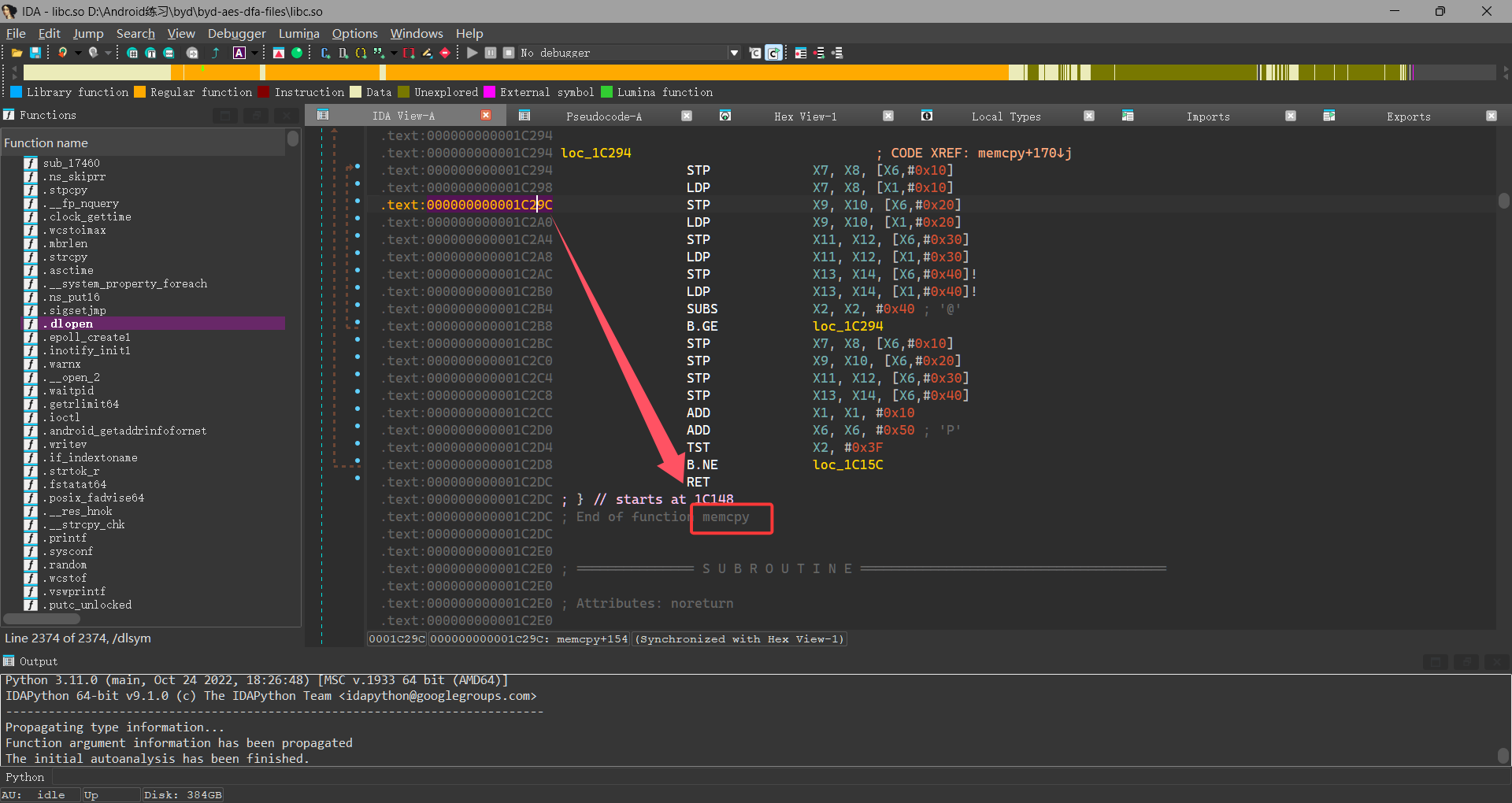Click loc_1C15C jump target after B.NE
The height and width of the screenshot is (803, 1512).
847,464
